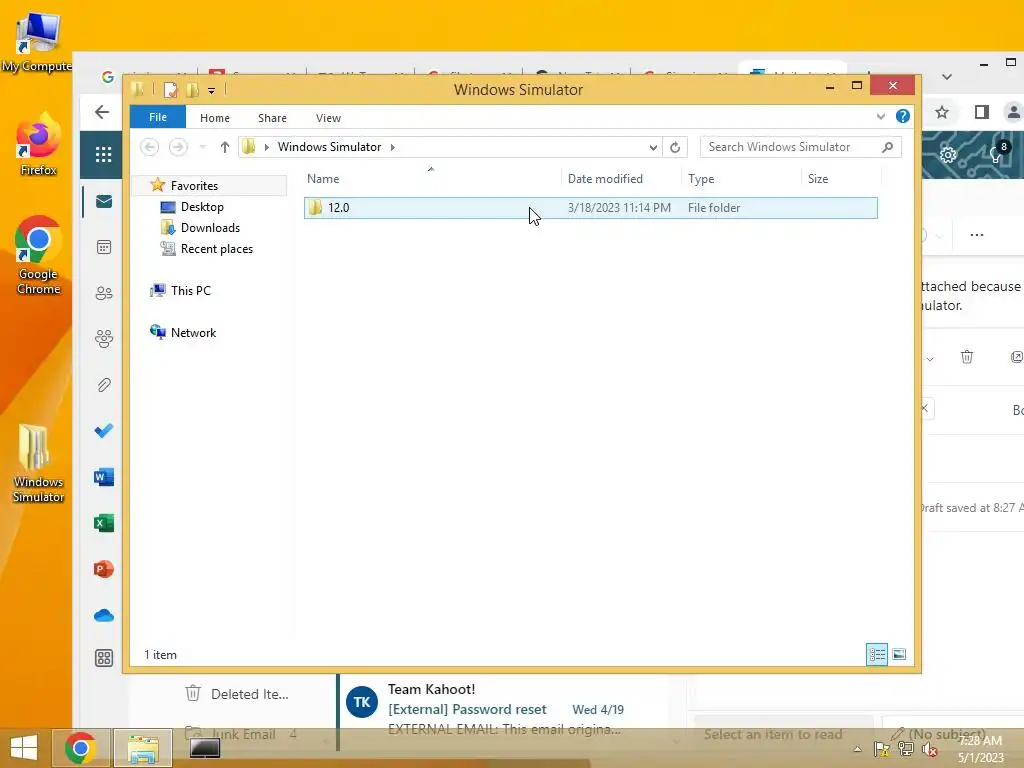This screenshot has width=1024, height=768.
Task: Open the My Computer desktop icon
Action: (37, 42)
